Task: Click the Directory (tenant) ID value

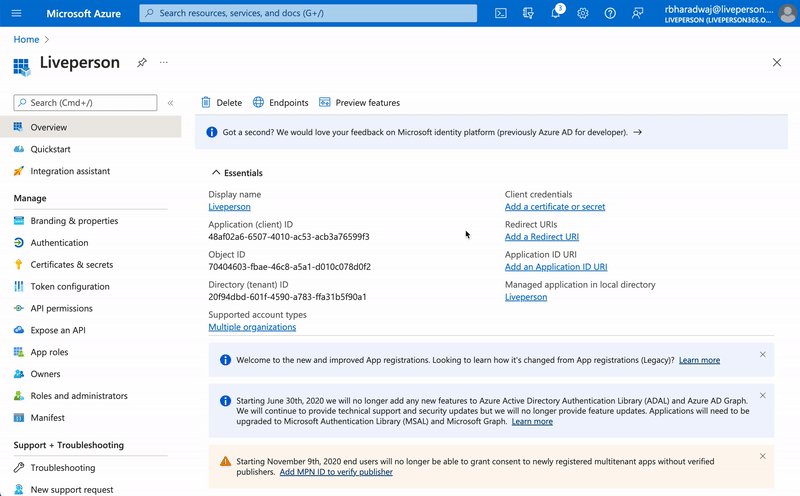Action: (x=287, y=297)
